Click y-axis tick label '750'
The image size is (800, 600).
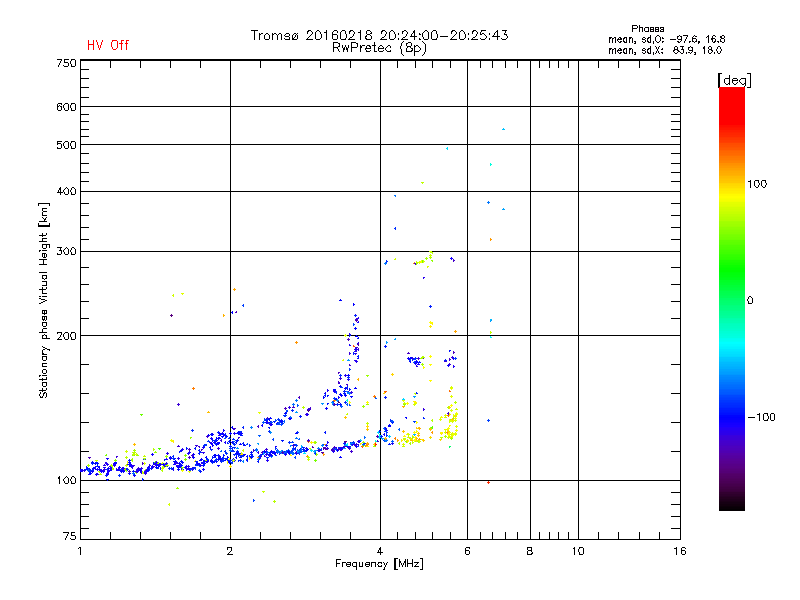pos(66,63)
